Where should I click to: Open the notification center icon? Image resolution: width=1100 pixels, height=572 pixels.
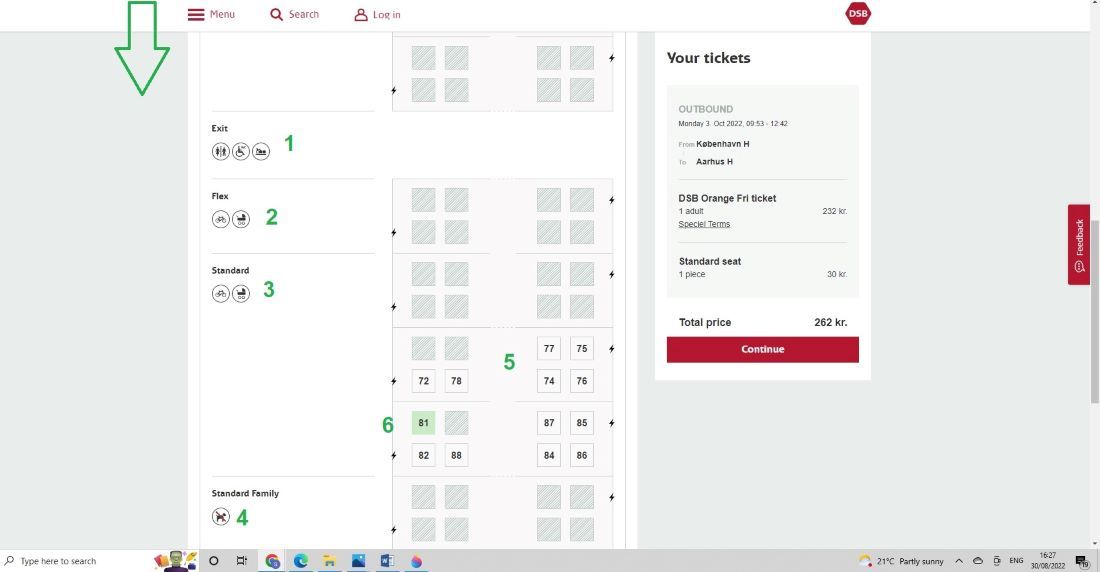pos(1082,560)
